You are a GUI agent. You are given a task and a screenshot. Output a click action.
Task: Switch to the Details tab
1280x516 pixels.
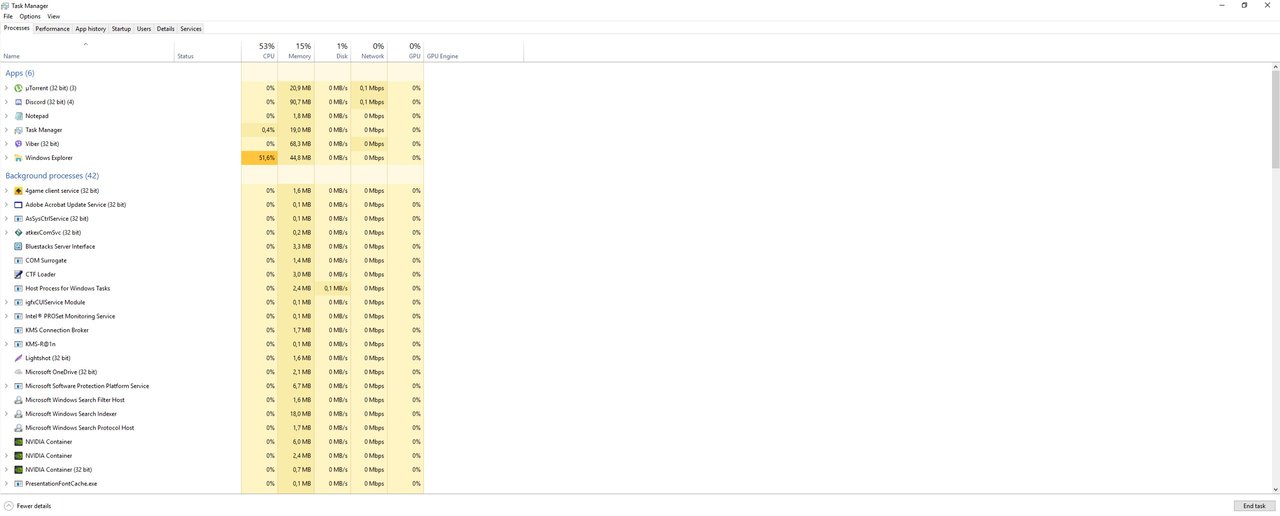[x=166, y=29]
